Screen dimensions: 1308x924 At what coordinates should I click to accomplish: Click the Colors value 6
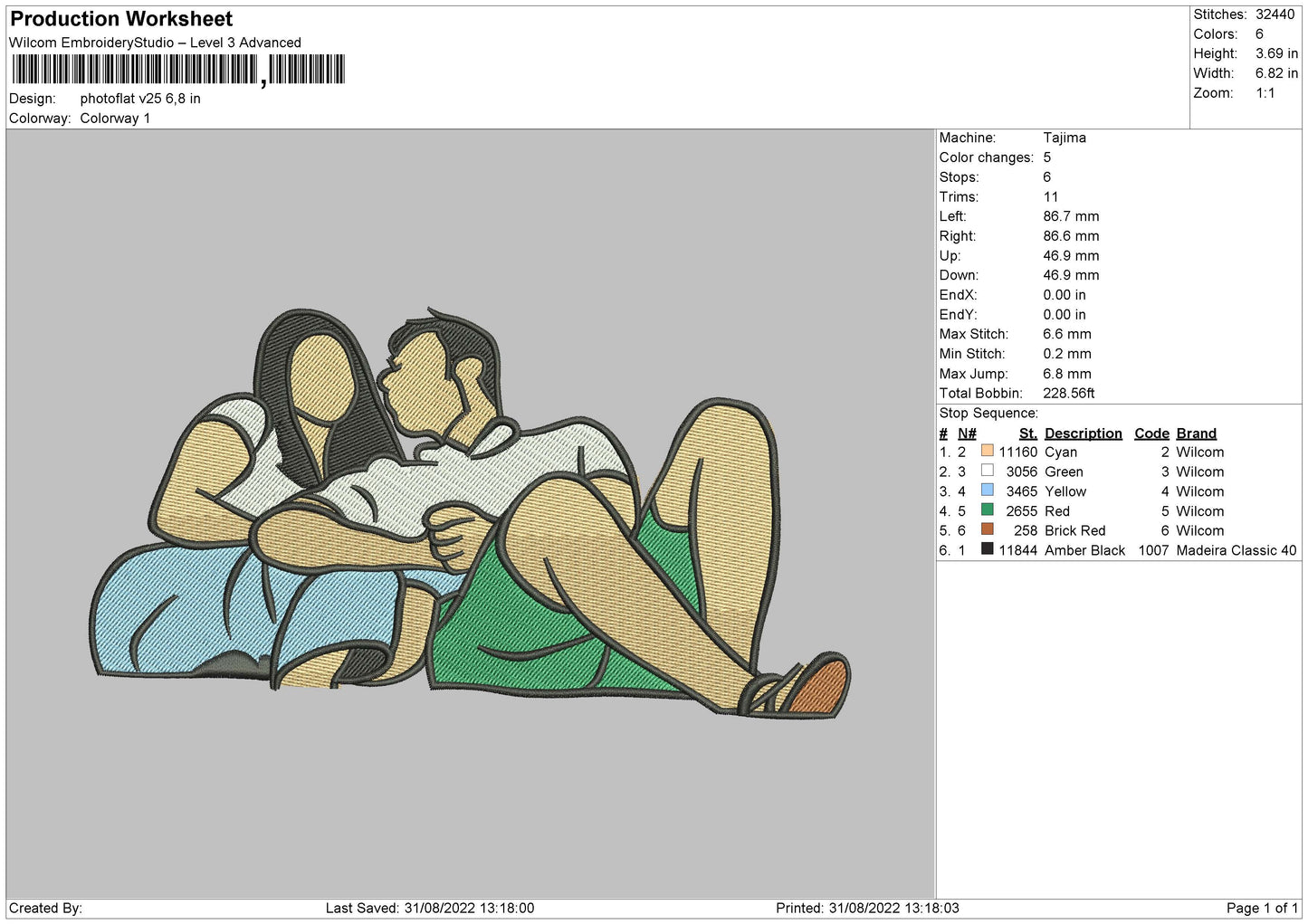tap(1259, 34)
